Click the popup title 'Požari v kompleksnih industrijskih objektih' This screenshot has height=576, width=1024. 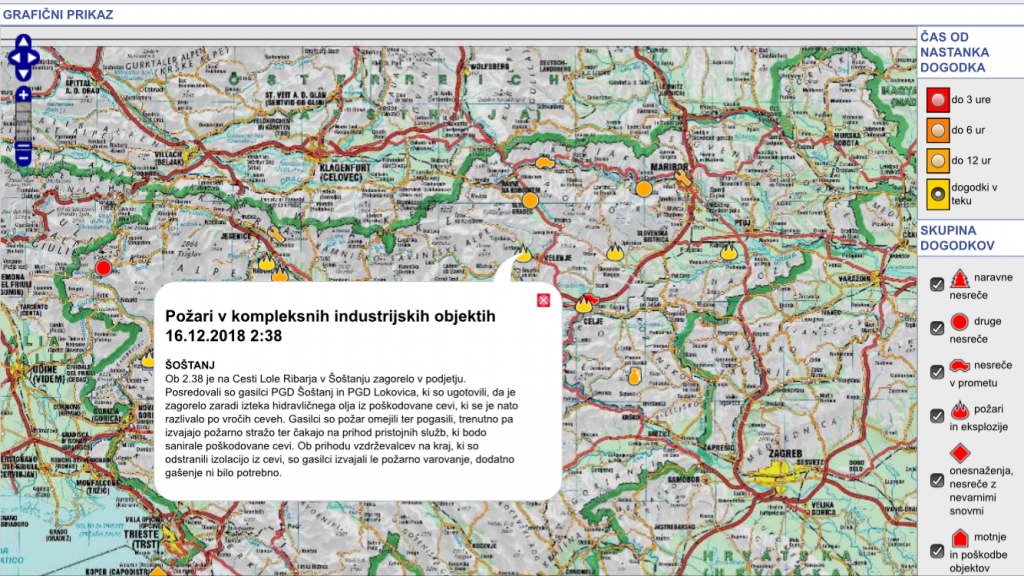(x=330, y=316)
